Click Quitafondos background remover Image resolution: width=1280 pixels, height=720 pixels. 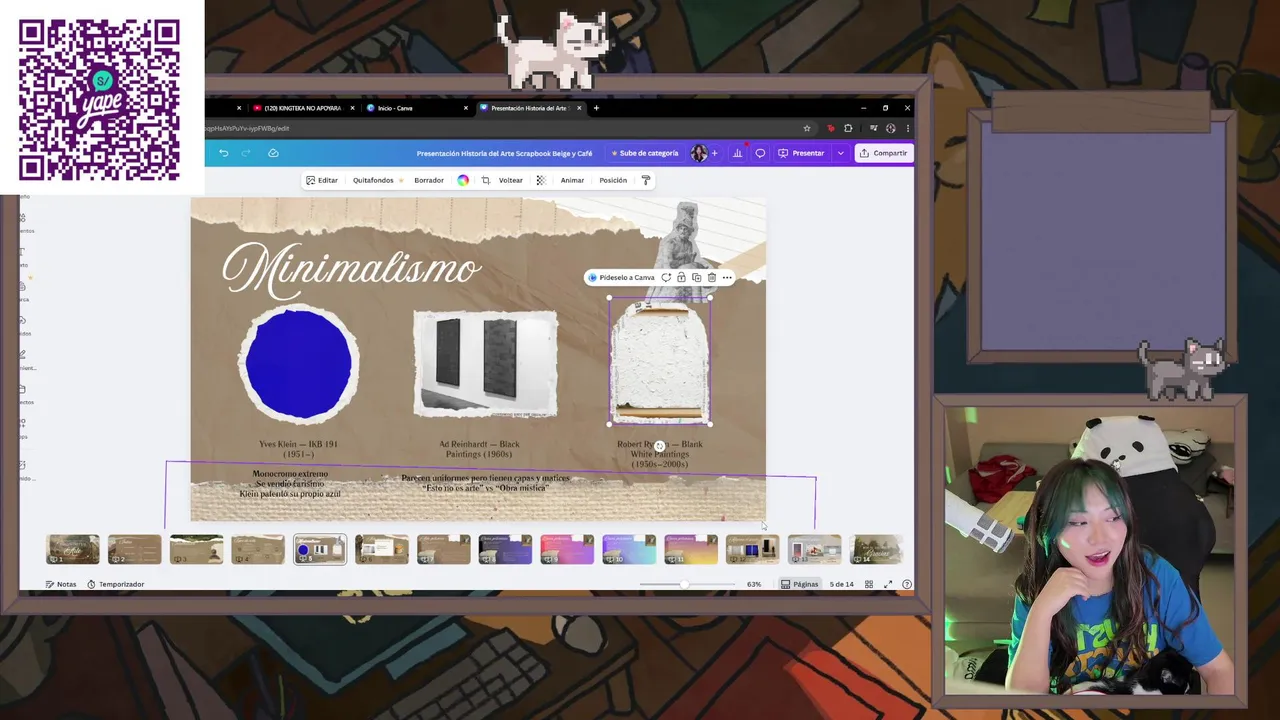pyautogui.click(x=377, y=180)
